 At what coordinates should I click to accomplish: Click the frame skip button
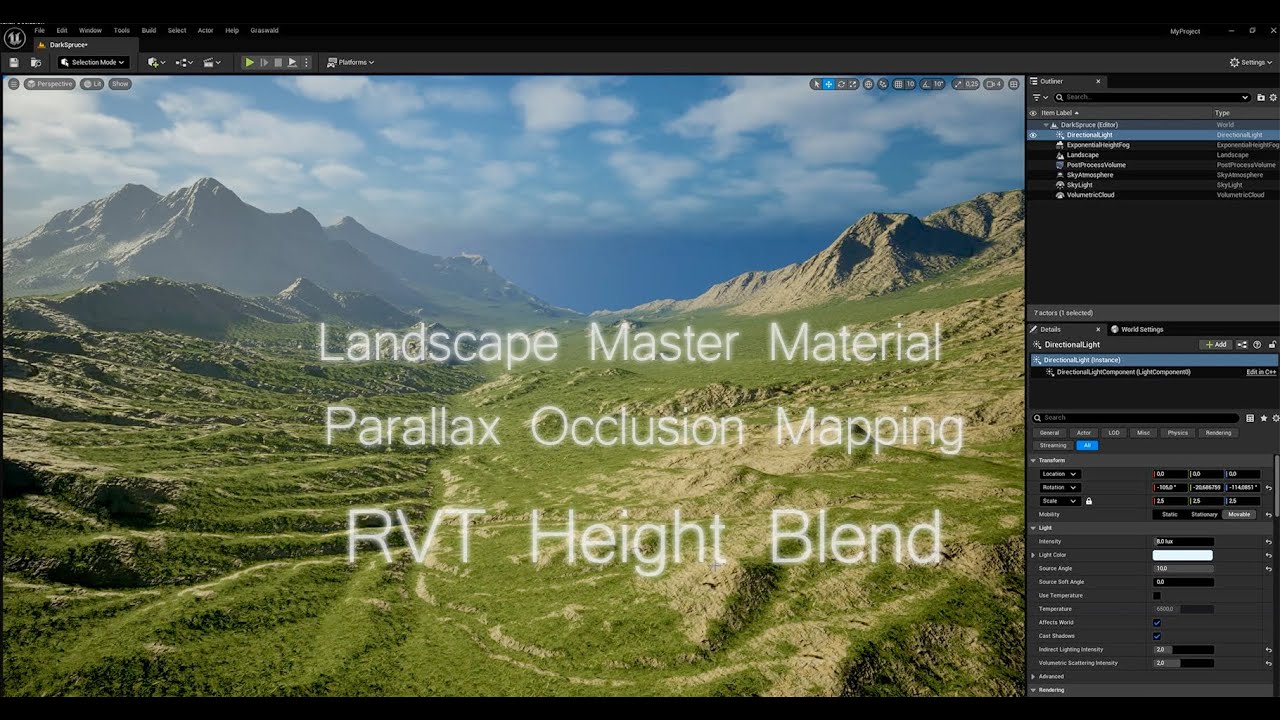click(264, 62)
